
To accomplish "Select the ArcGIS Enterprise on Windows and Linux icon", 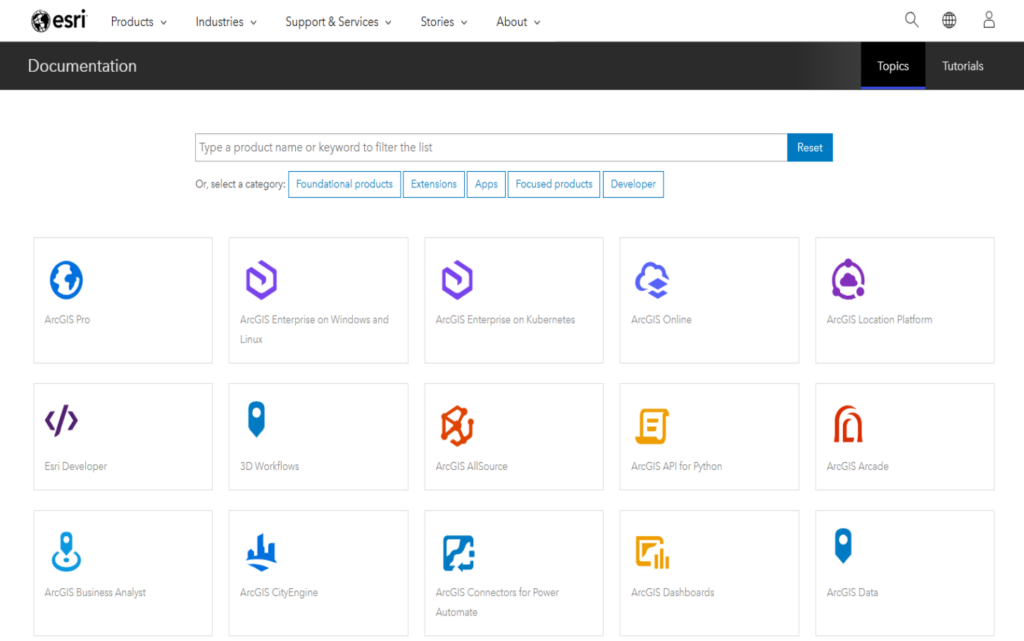I will (261, 280).
